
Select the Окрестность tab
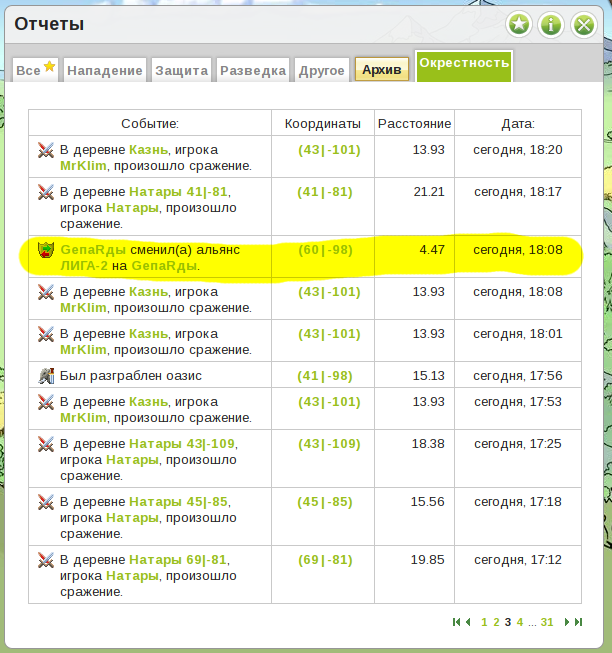pyautogui.click(x=464, y=66)
